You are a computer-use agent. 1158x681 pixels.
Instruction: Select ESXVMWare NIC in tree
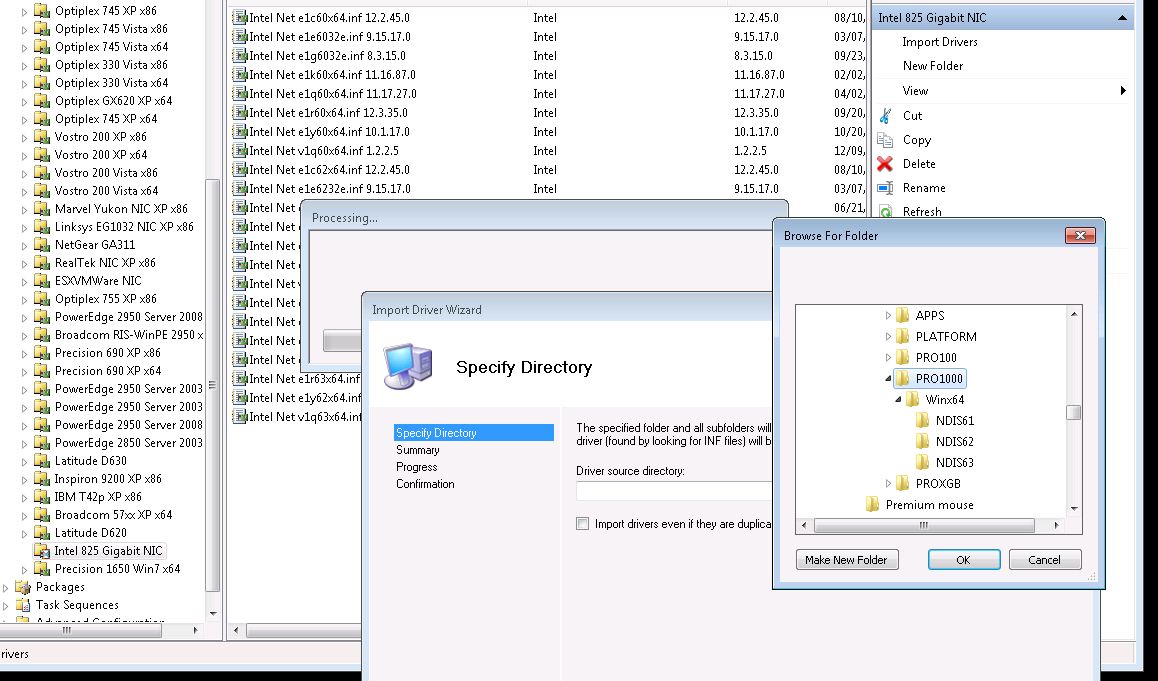[97, 281]
